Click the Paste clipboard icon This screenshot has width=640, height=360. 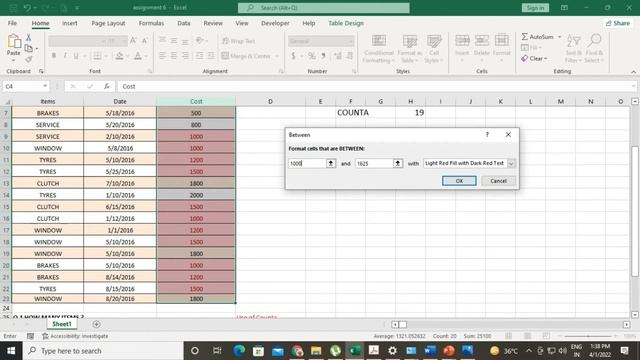[13, 42]
